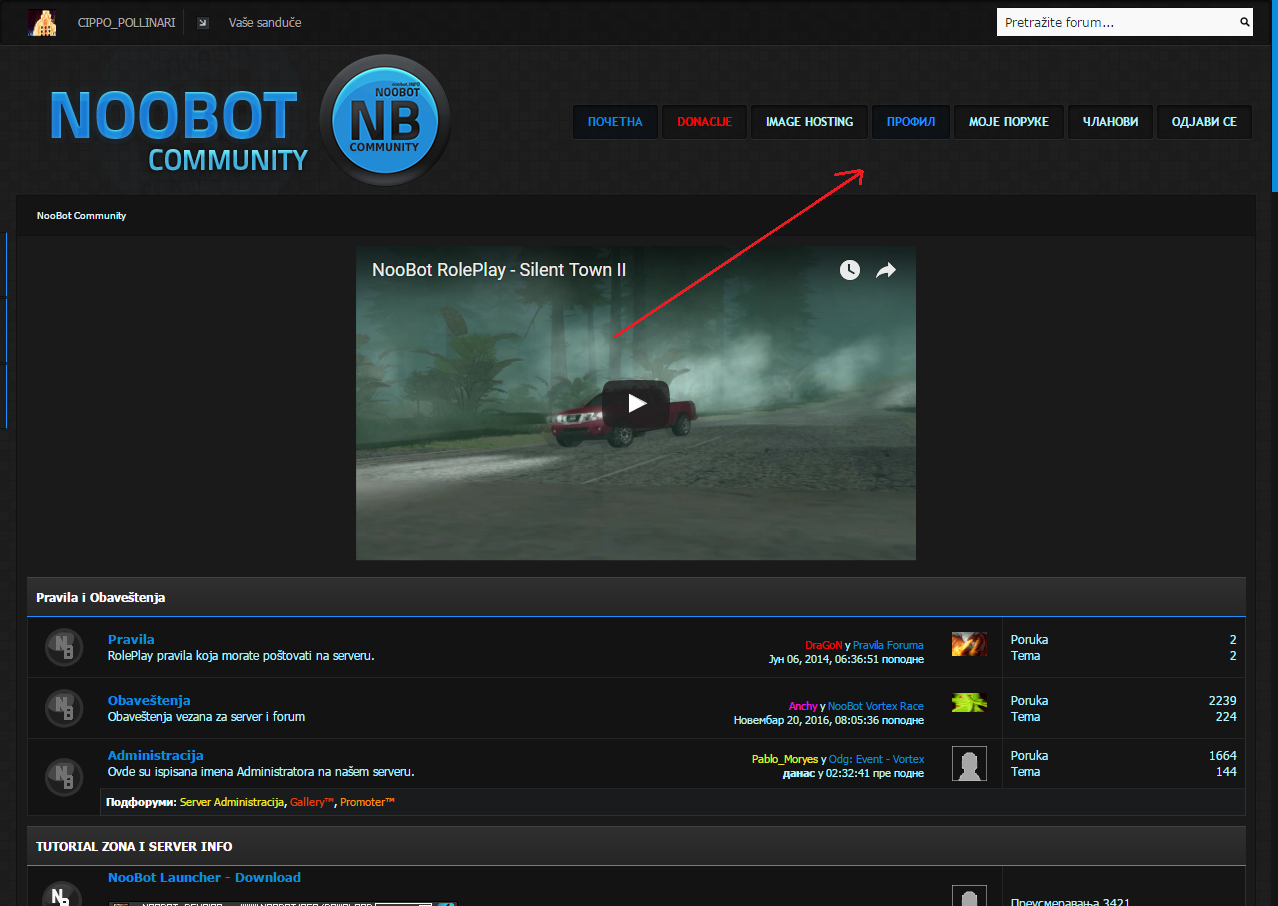Open the ПОЧЕТНА menu item

(x=615, y=122)
